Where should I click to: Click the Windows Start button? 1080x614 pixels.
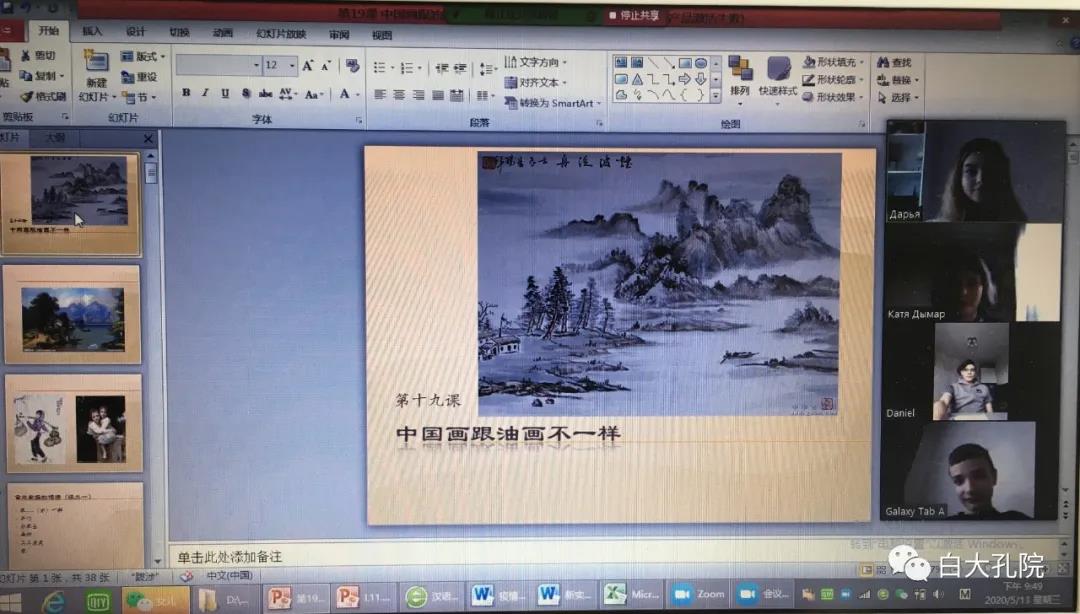tap(10, 603)
